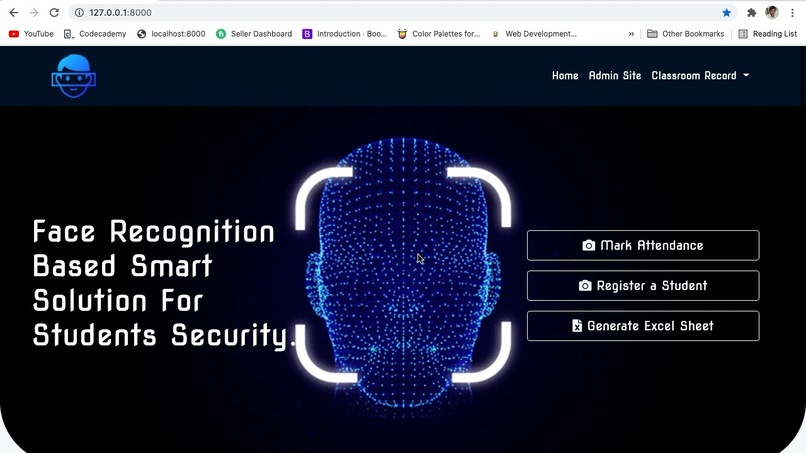Click the 'Face Recognition' headline text
Image resolution: width=806 pixels, height=453 pixels.
tap(154, 232)
